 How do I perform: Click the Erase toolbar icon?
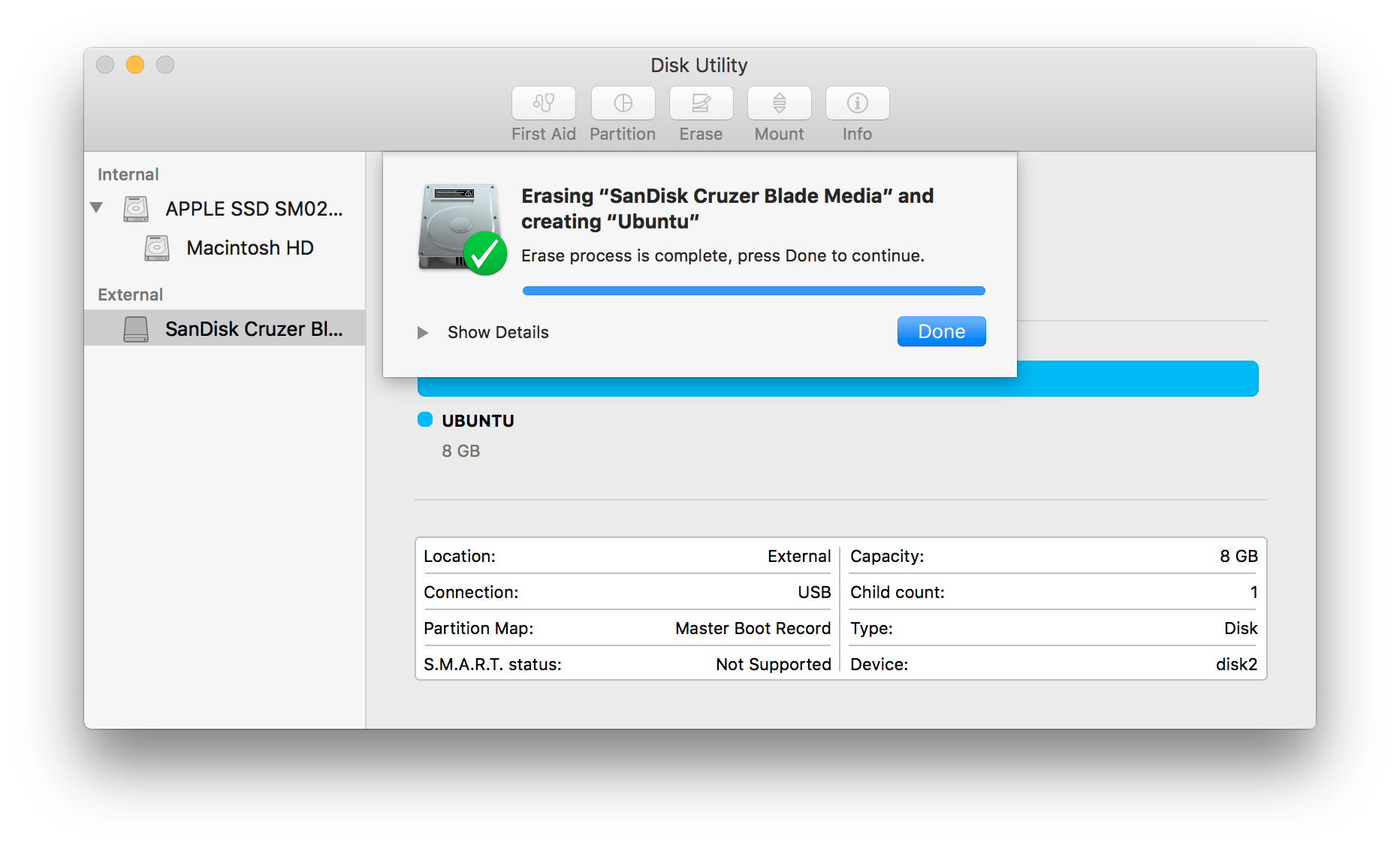tap(701, 103)
